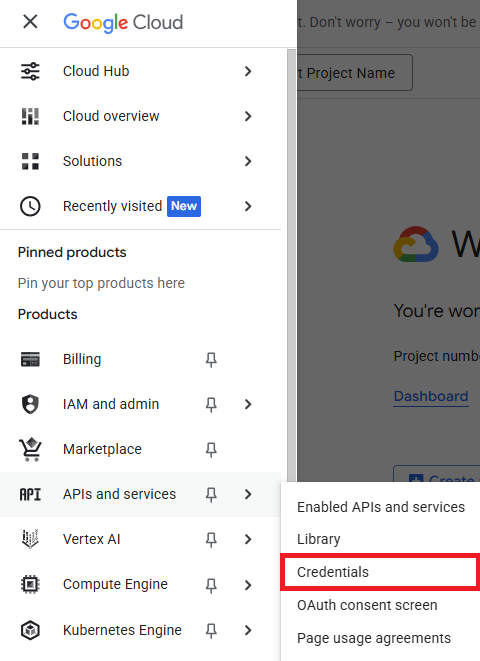Viewport: 480px width, 661px height.
Task: Click the IAM and admin shield icon
Action: 30,404
